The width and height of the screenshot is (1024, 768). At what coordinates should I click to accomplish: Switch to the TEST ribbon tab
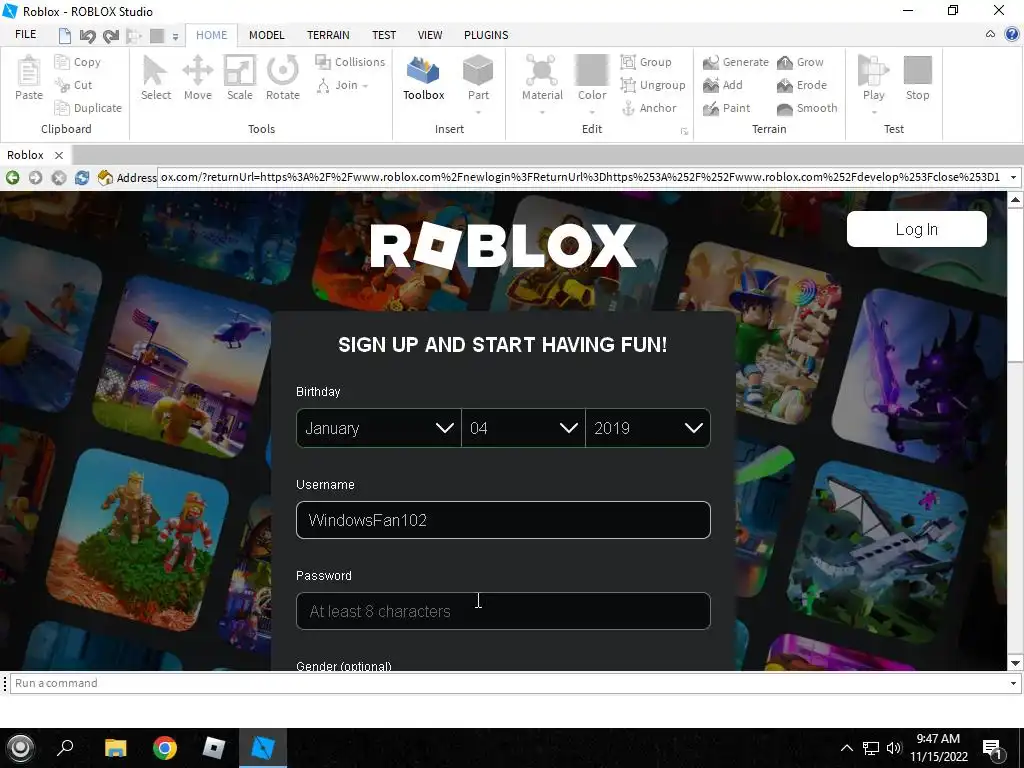pos(384,35)
